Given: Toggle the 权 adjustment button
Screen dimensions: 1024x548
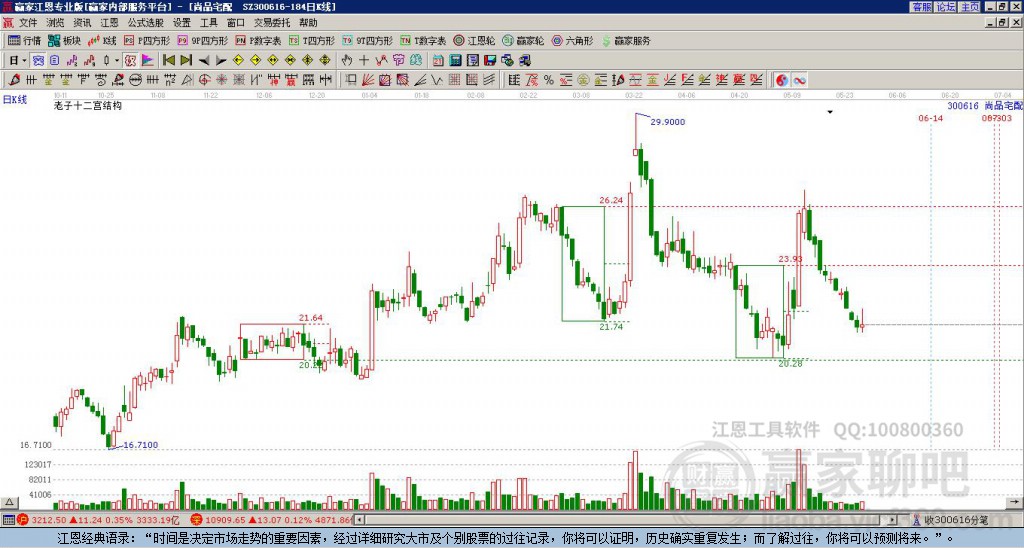Looking at the screenshot, I should pos(130,61).
